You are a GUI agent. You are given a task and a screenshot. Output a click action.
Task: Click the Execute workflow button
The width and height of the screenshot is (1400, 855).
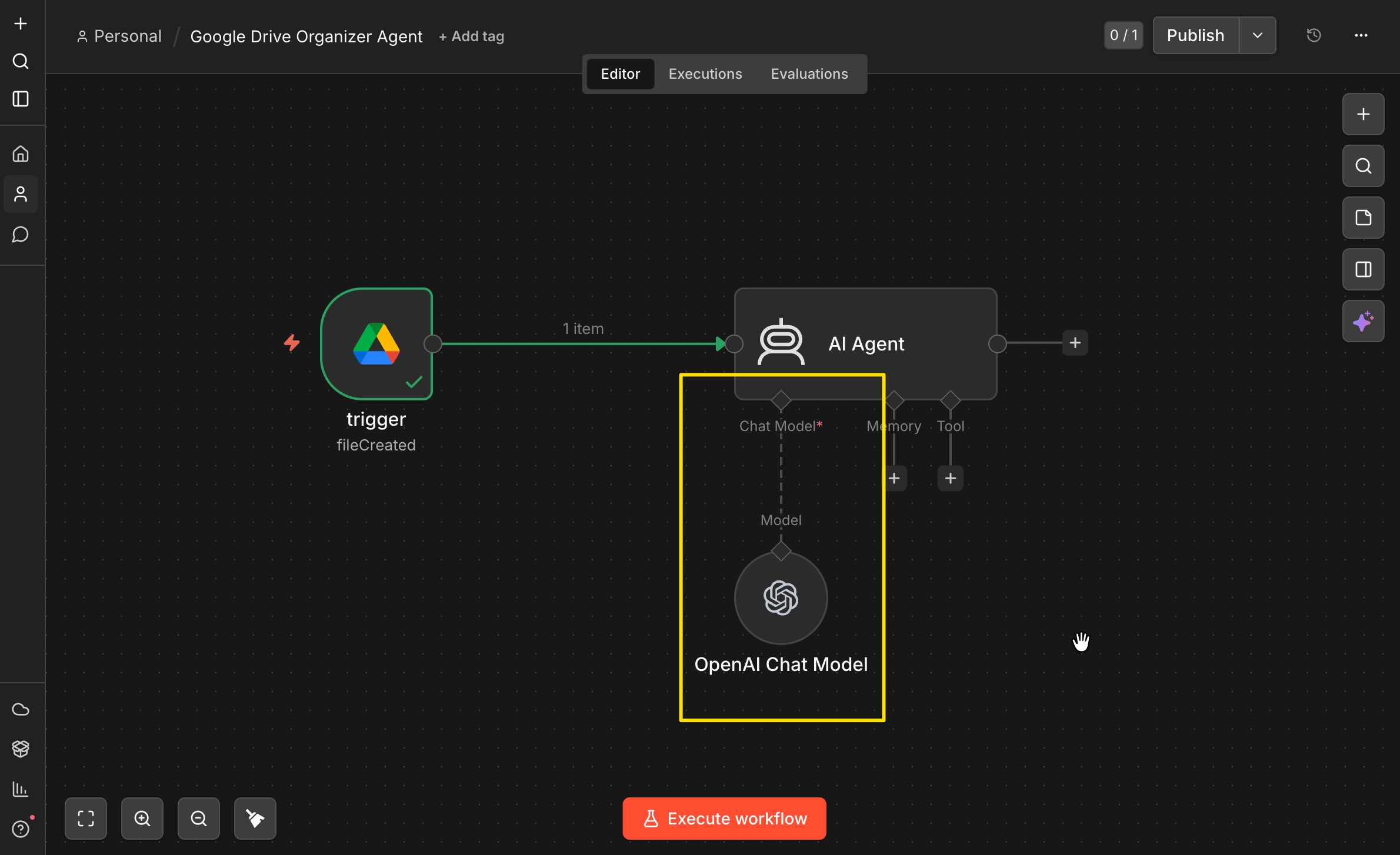725,819
